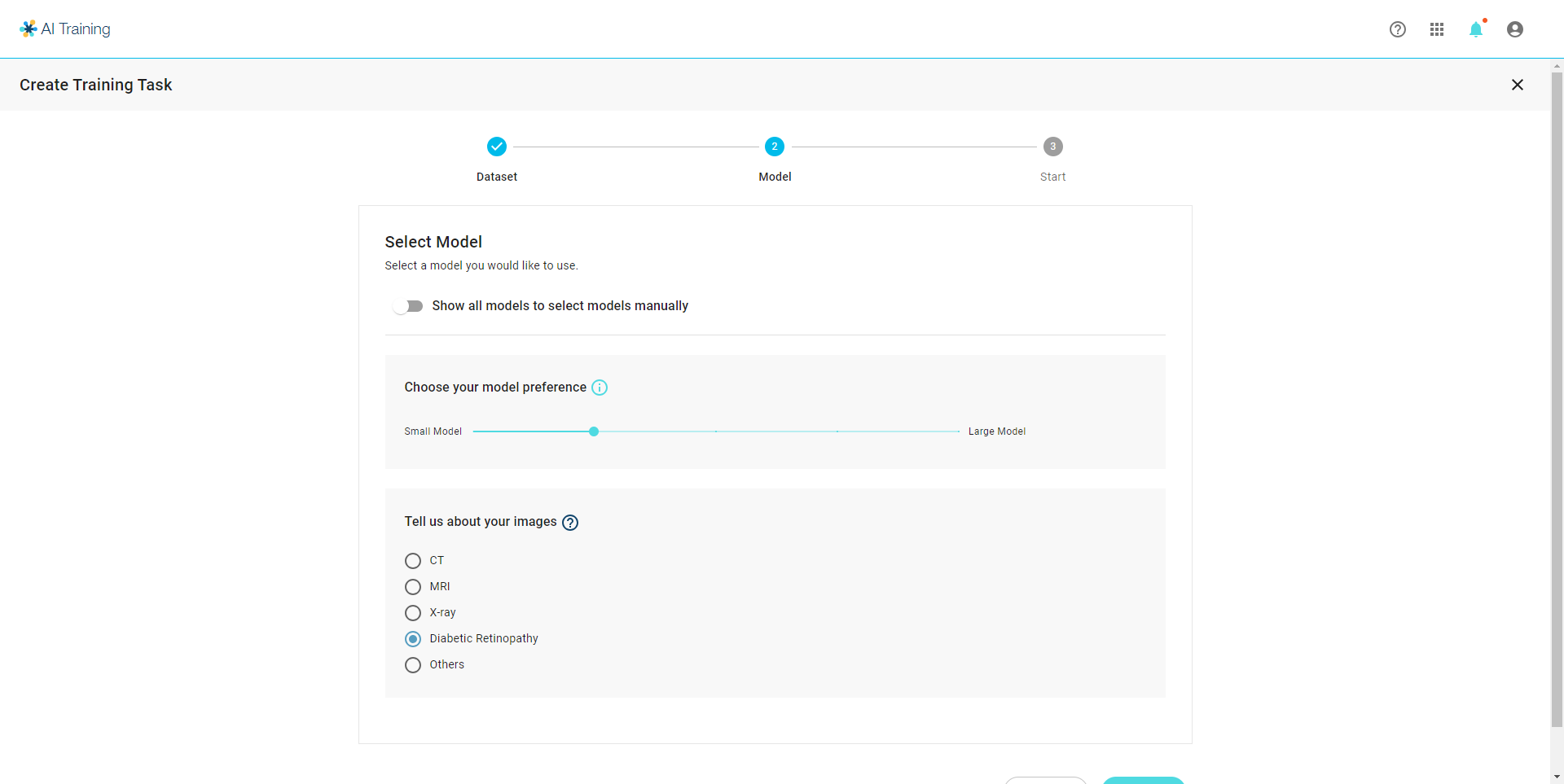The height and width of the screenshot is (784, 1564).
Task: Open the notifications bell
Action: (1476, 29)
